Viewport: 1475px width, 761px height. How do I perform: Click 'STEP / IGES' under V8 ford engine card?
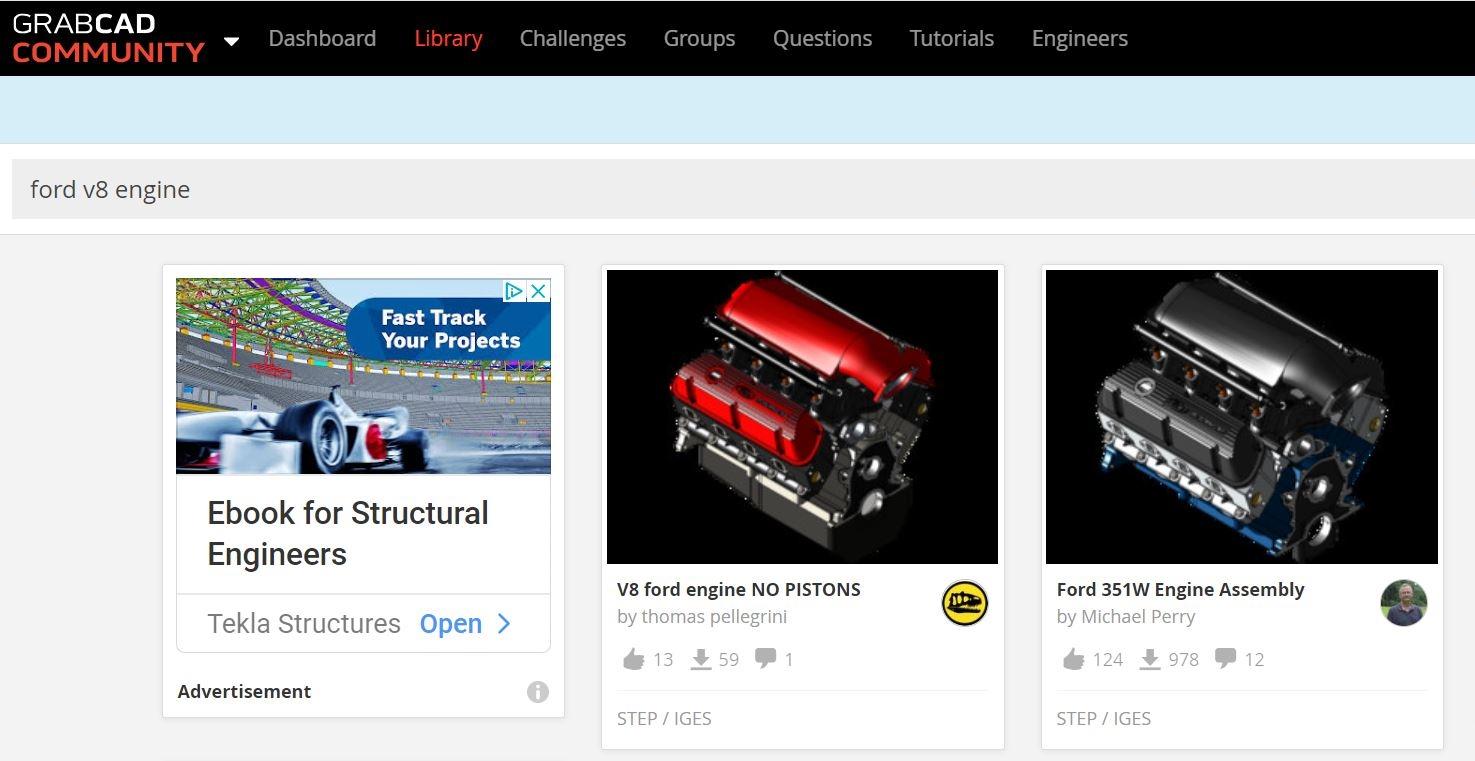(664, 718)
